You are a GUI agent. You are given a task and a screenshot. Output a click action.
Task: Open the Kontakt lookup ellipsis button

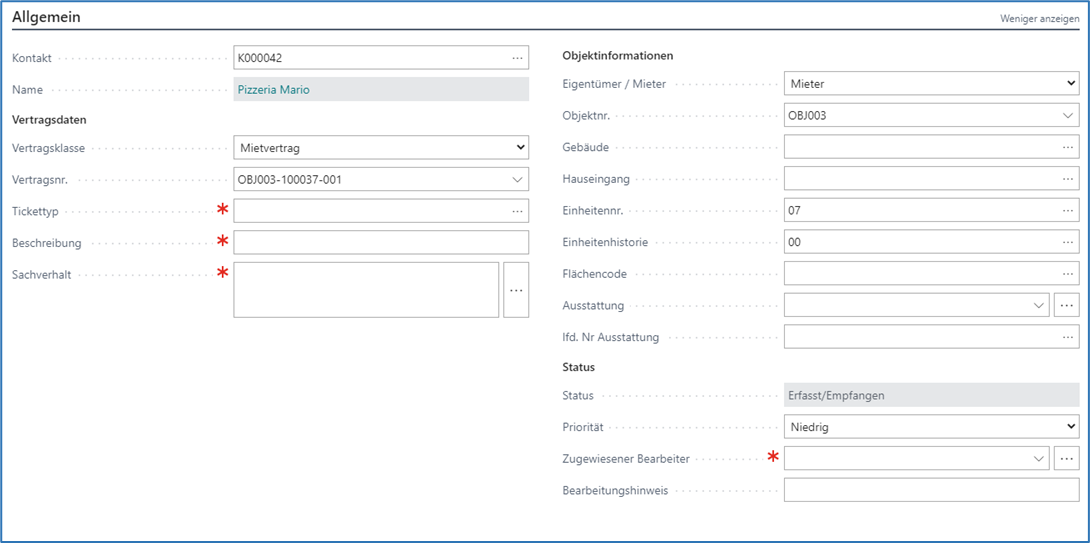click(517, 58)
